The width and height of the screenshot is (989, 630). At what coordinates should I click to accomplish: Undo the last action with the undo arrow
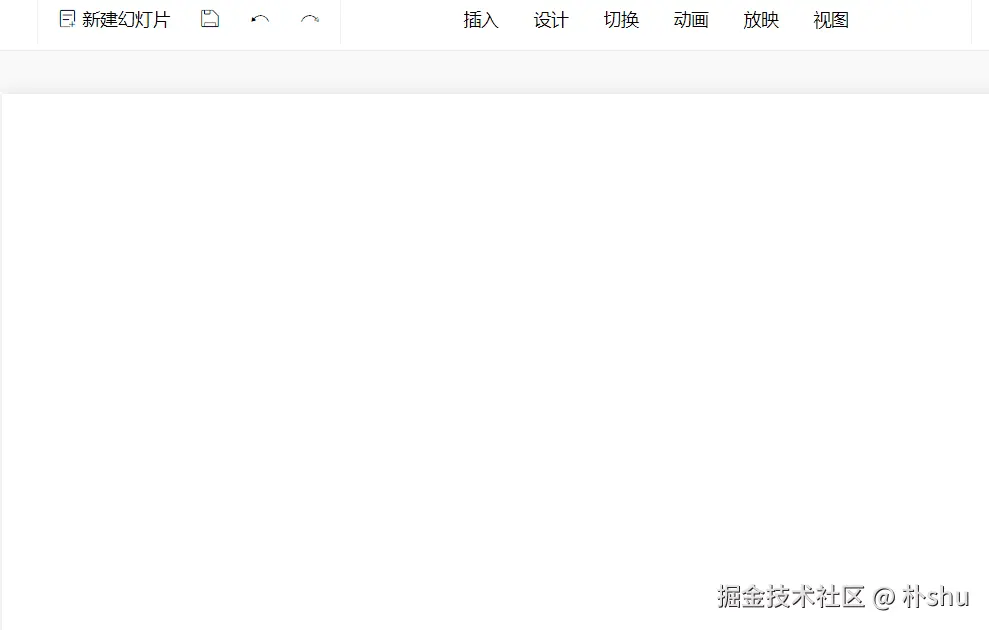click(x=260, y=20)
